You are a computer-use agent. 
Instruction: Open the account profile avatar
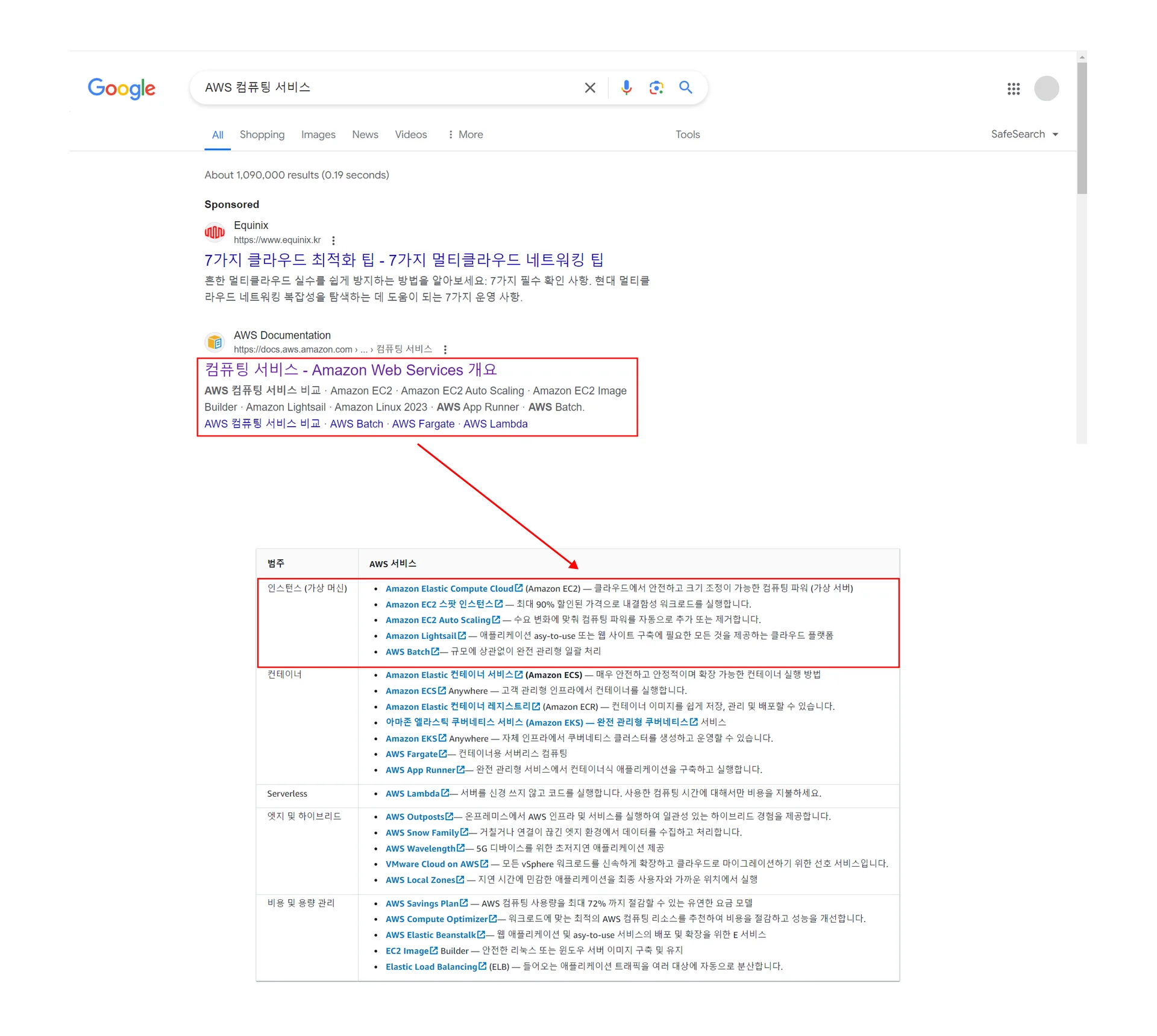1046,89
